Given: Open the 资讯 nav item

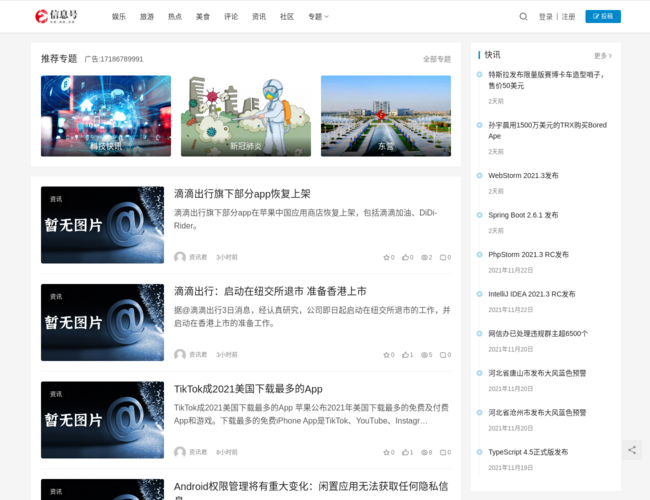Looking at the screenshot, I should pos(259,17).
